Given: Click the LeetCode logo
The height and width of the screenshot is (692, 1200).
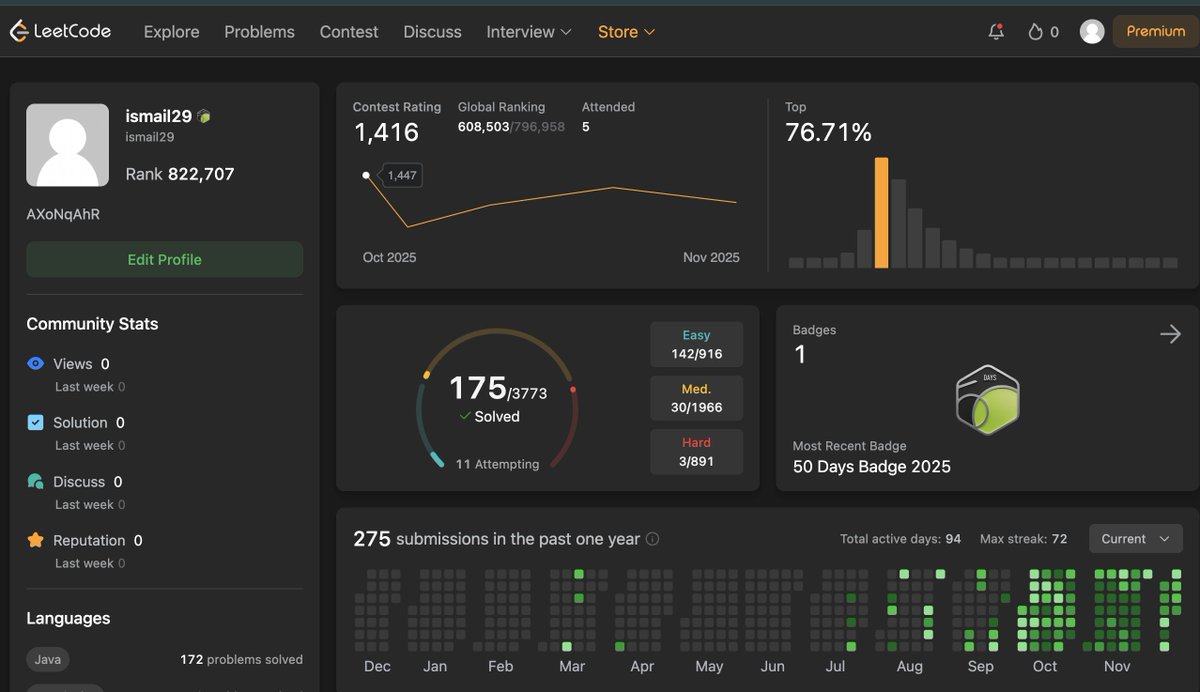Looking at the screenshot, I should [60, 32].
